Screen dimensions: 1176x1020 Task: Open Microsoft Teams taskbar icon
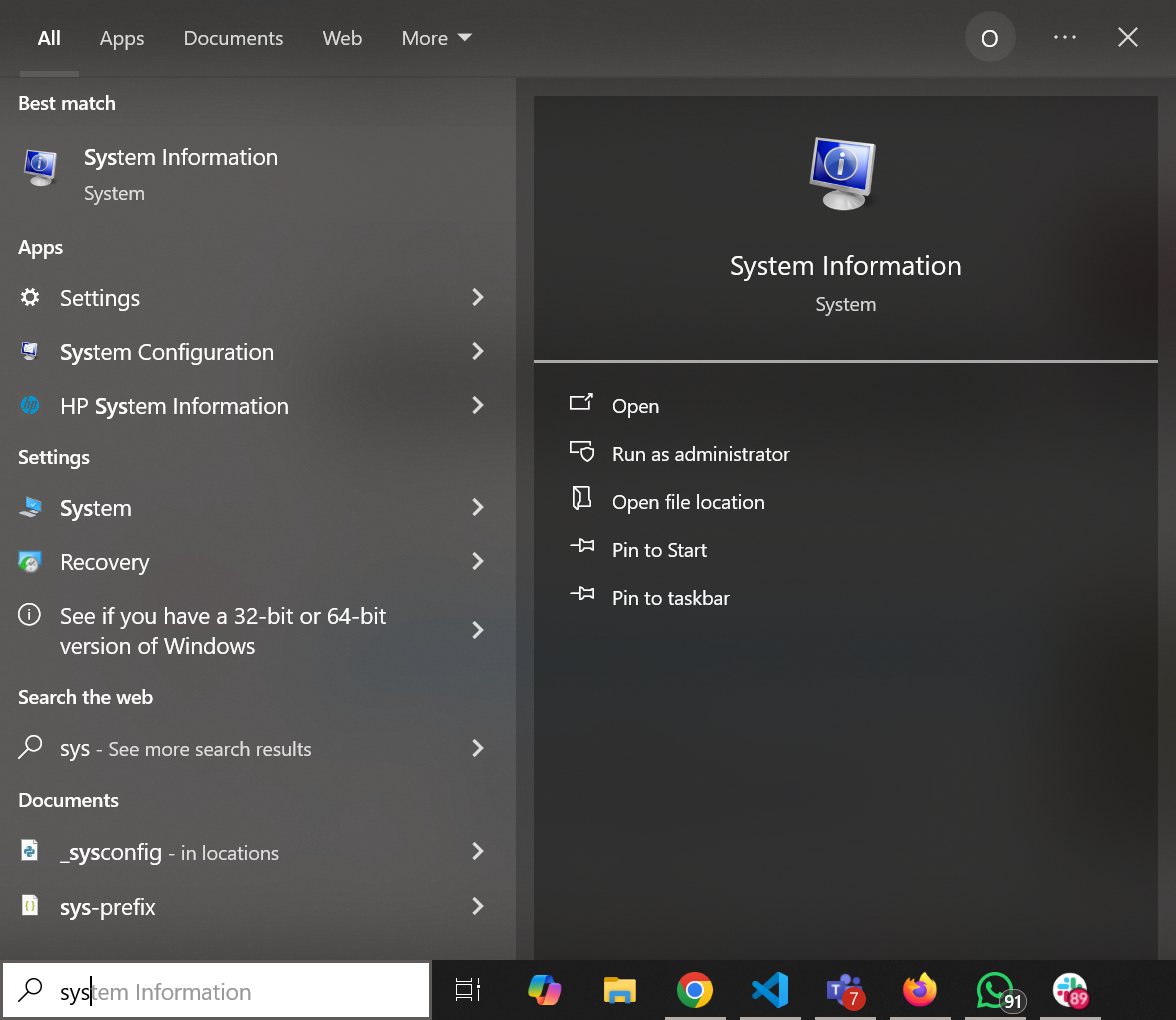coord(844,990)
